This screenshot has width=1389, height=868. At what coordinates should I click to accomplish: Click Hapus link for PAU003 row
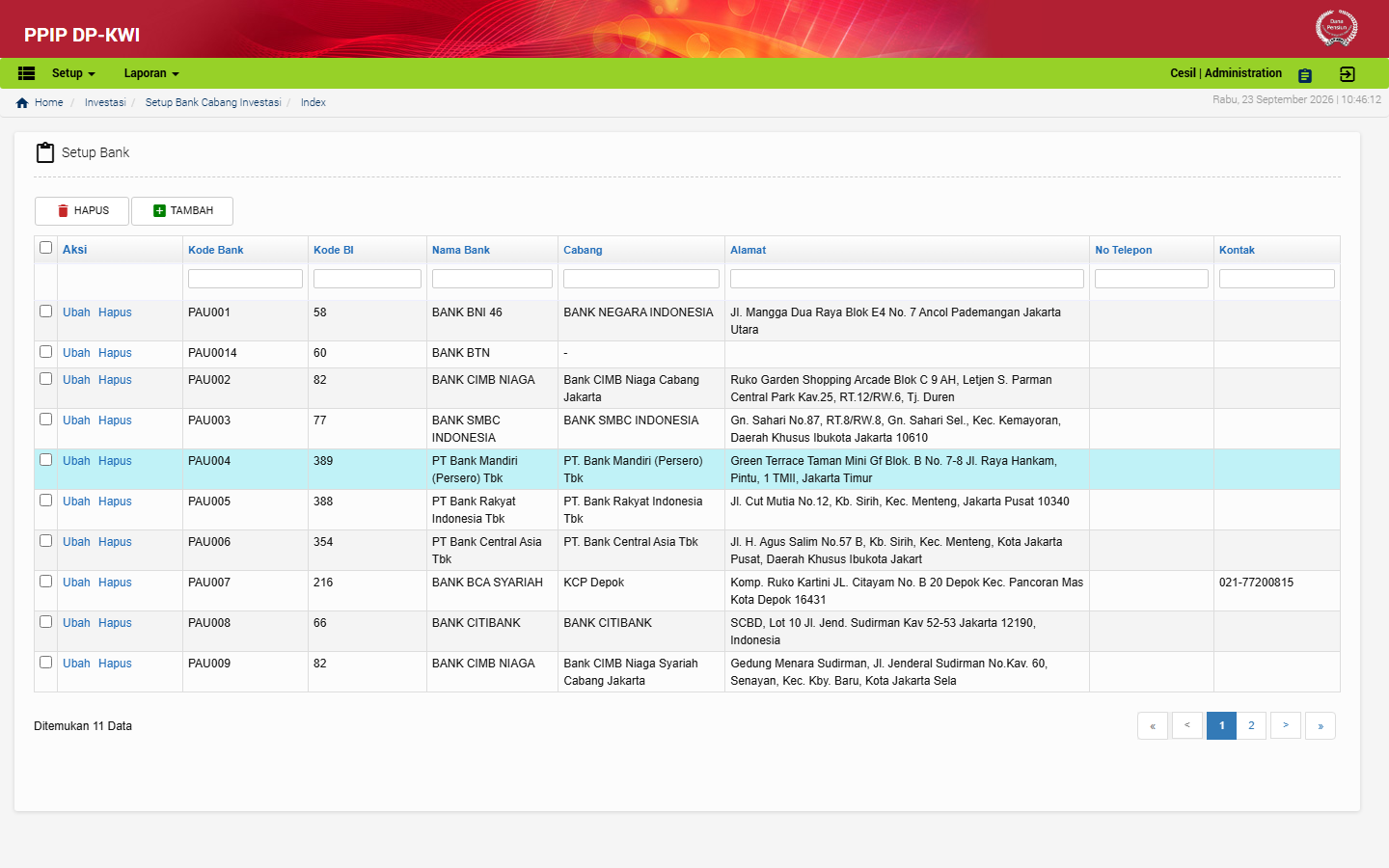(x=115, y=420)
